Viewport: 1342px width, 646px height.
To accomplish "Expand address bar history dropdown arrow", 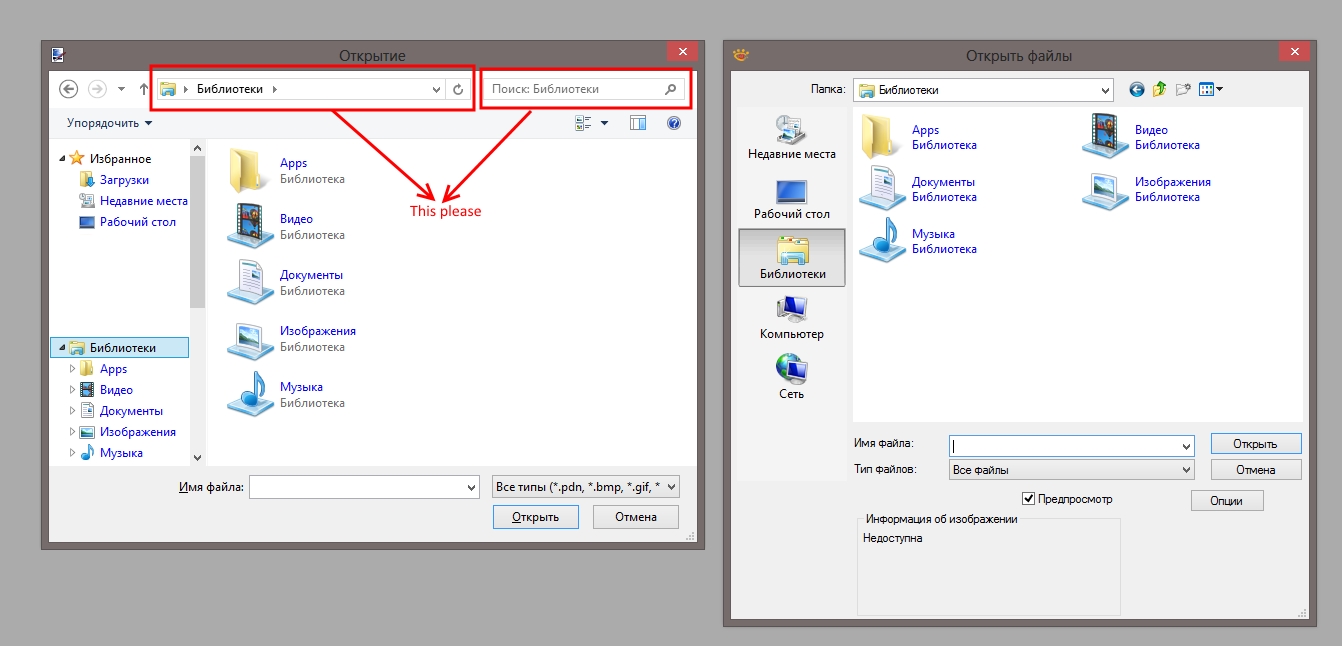I will [437, 89].
